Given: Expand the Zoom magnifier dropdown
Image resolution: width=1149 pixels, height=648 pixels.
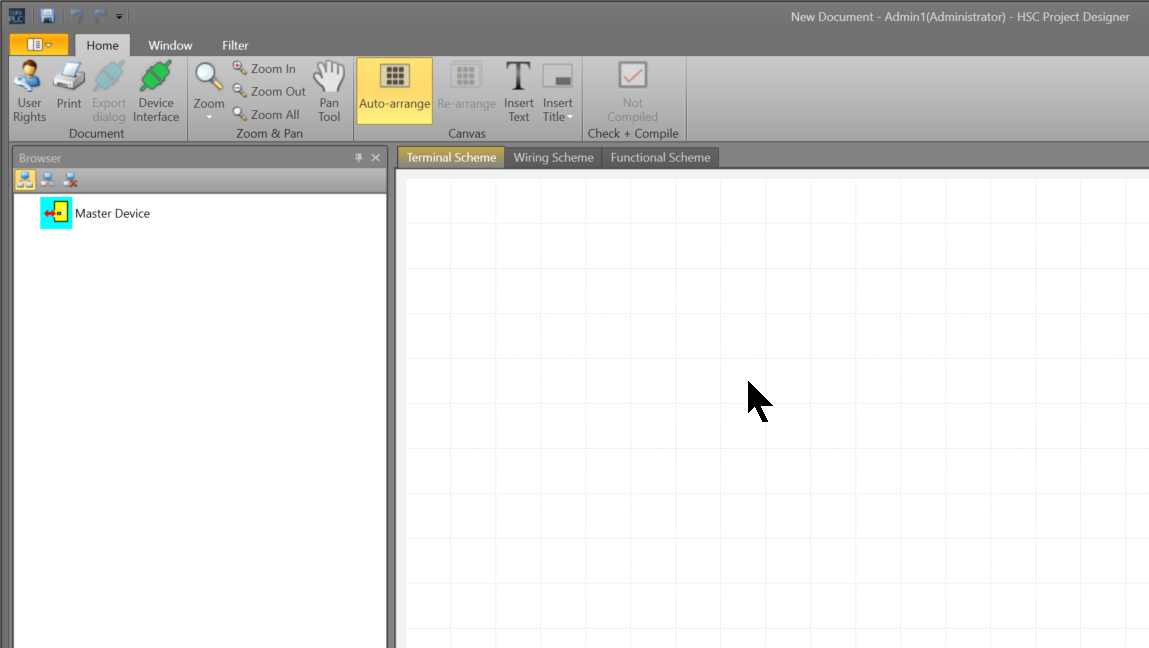Looking at the screenshot, I should click(x=209, y=92).
